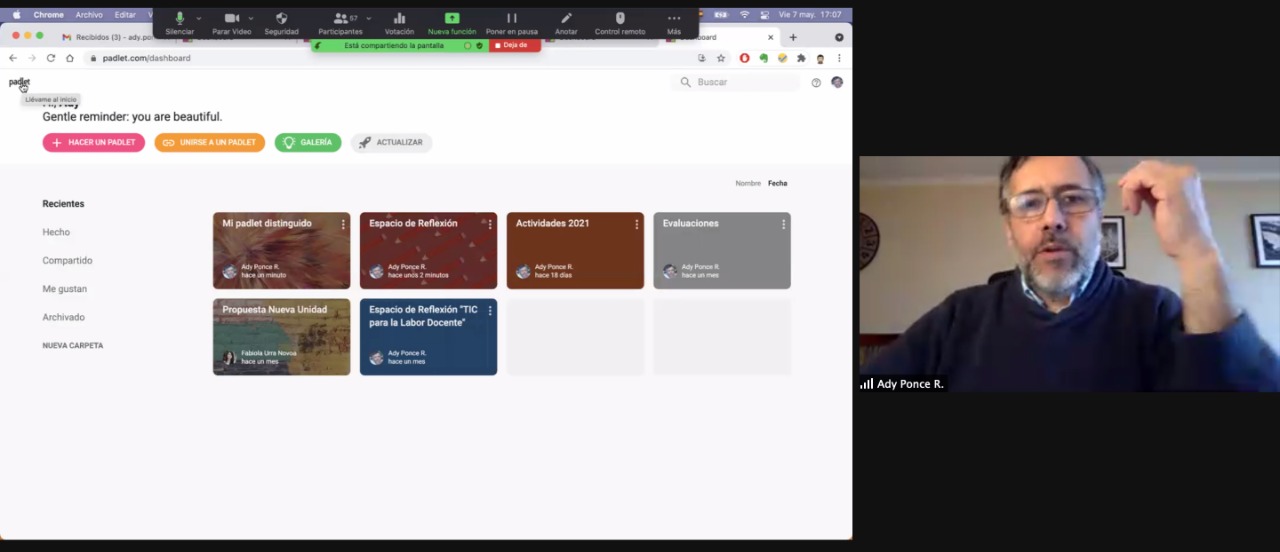
Task: Open the Apple menu
Action: click(16, 15)
